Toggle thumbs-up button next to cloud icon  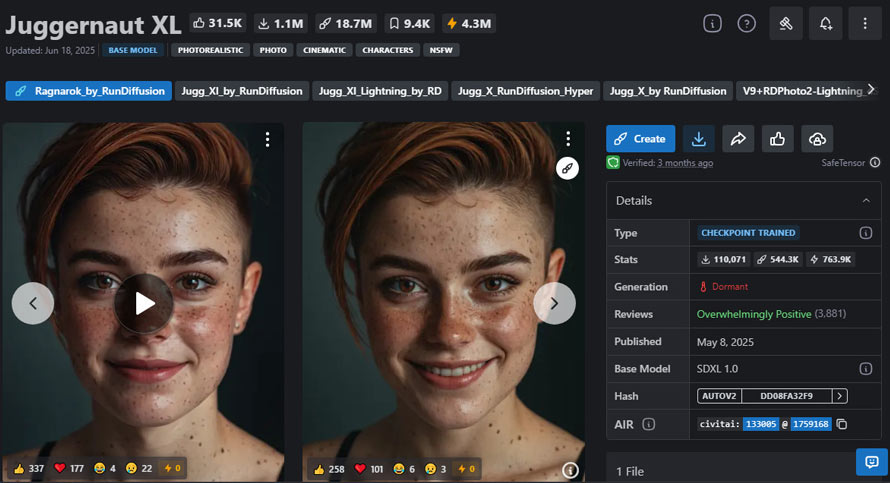(x=777, y=139)
